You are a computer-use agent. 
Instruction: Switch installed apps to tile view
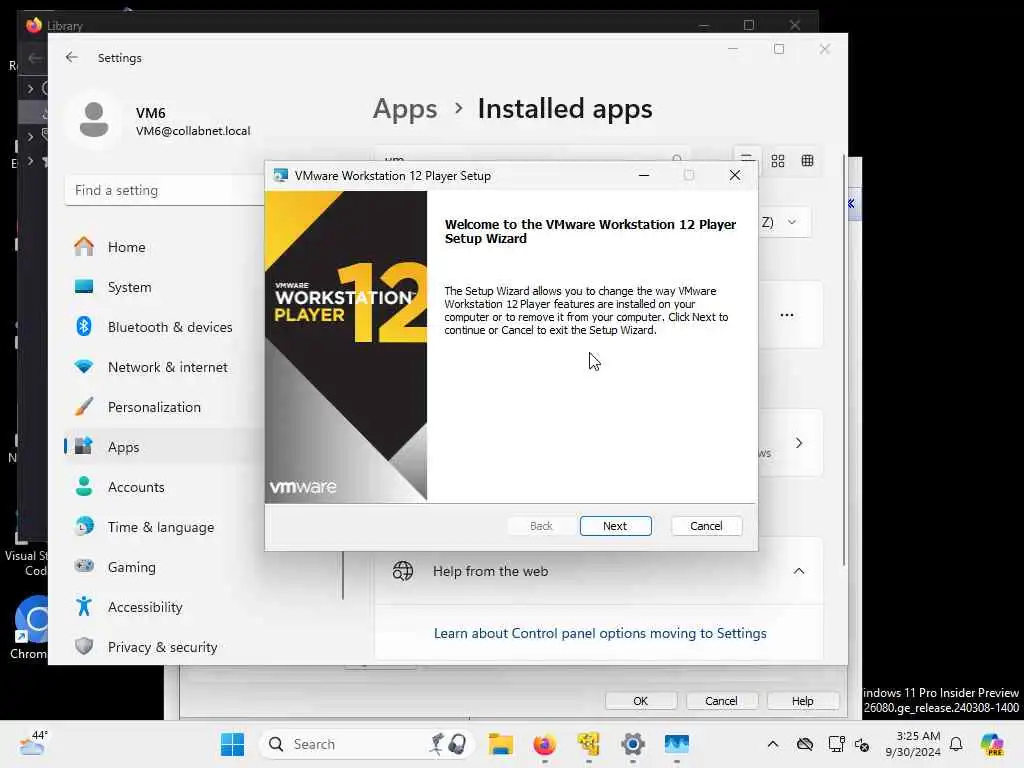pos(808,161)
